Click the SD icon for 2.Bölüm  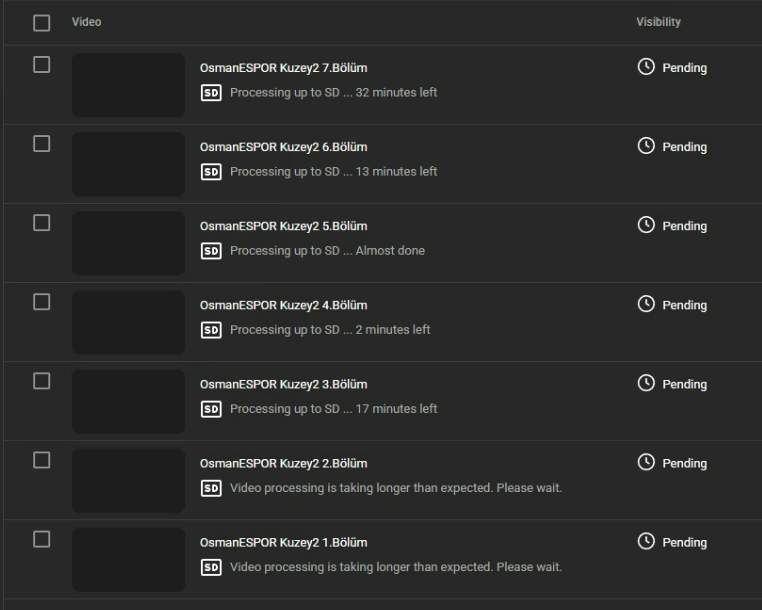pyautogui.click(x=211, y=488)
